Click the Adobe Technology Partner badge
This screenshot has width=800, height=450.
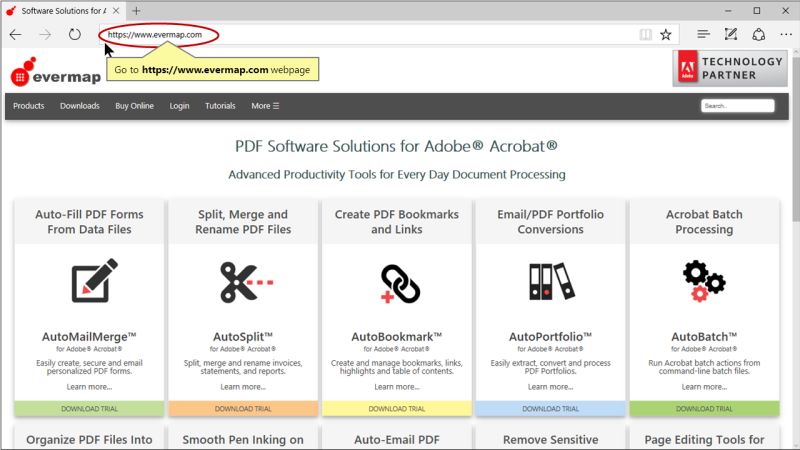coord(730,68)
